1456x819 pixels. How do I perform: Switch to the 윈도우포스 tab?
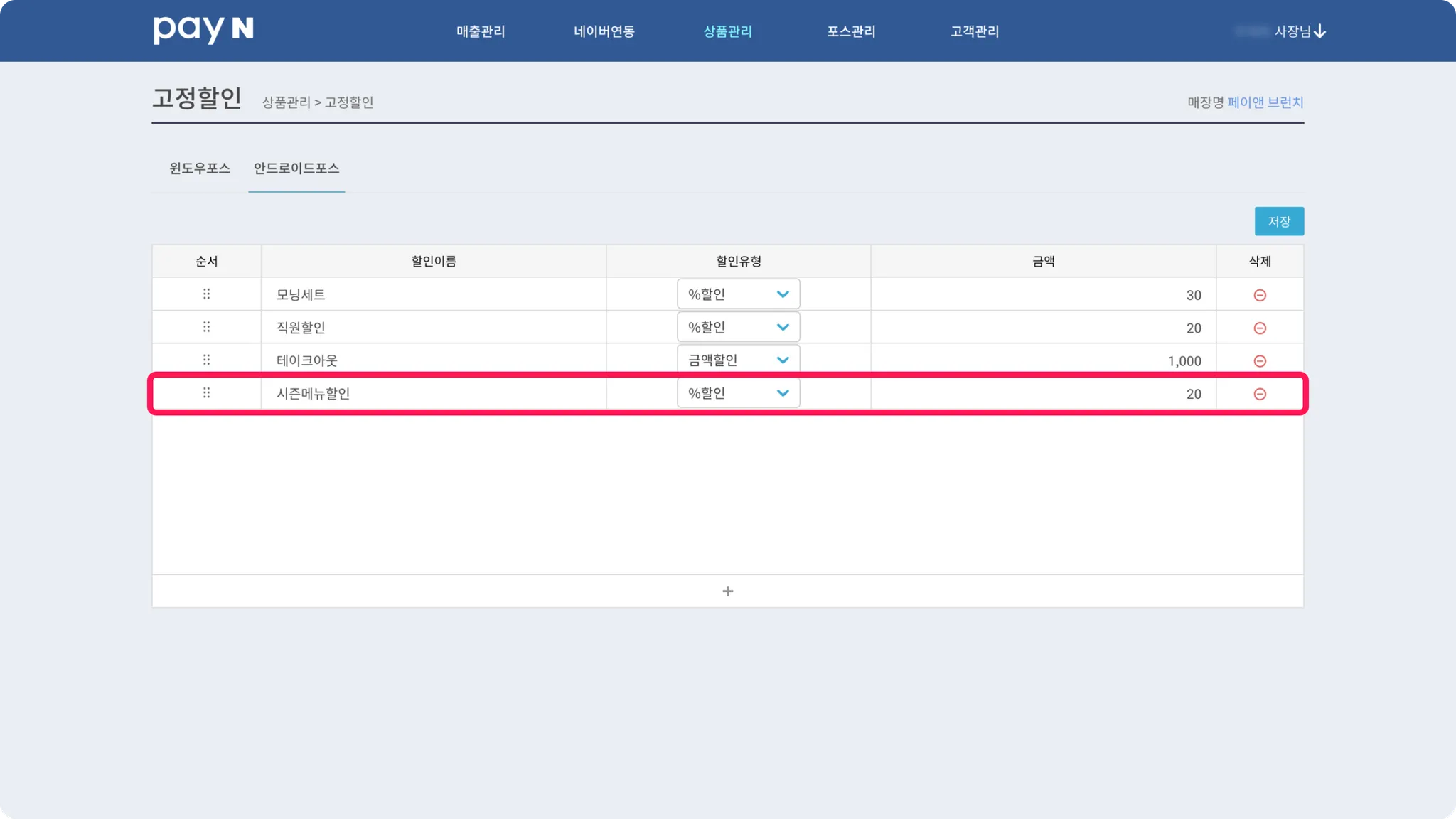200,168
